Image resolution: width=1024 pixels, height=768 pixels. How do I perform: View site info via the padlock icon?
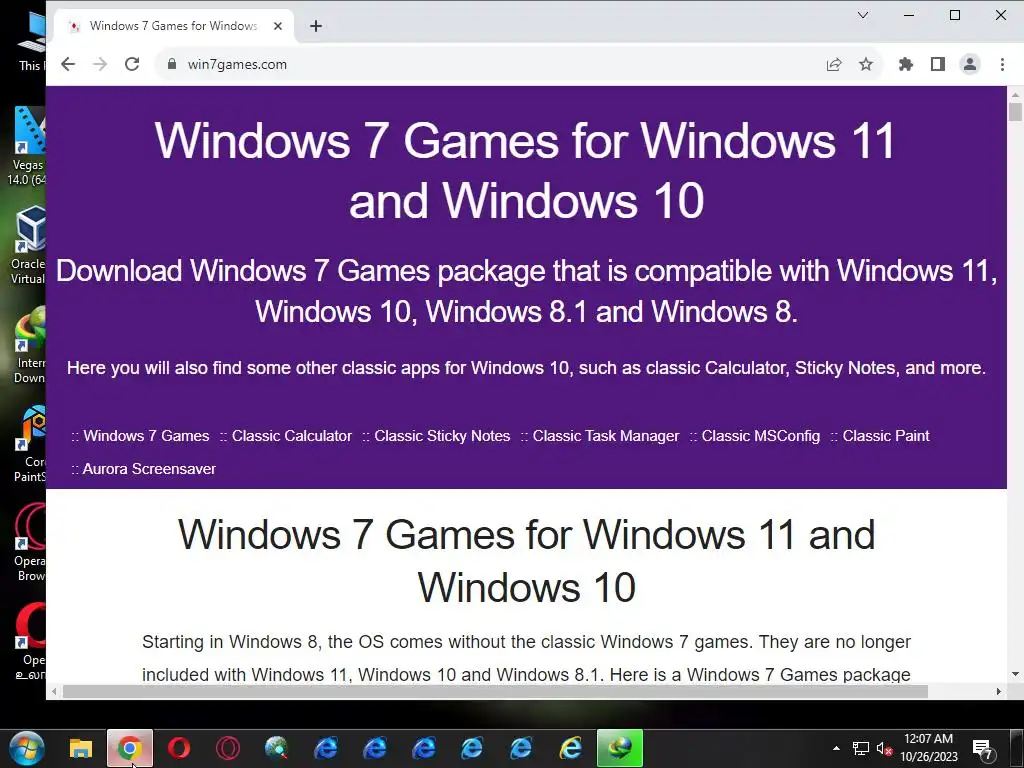(172, 64)
